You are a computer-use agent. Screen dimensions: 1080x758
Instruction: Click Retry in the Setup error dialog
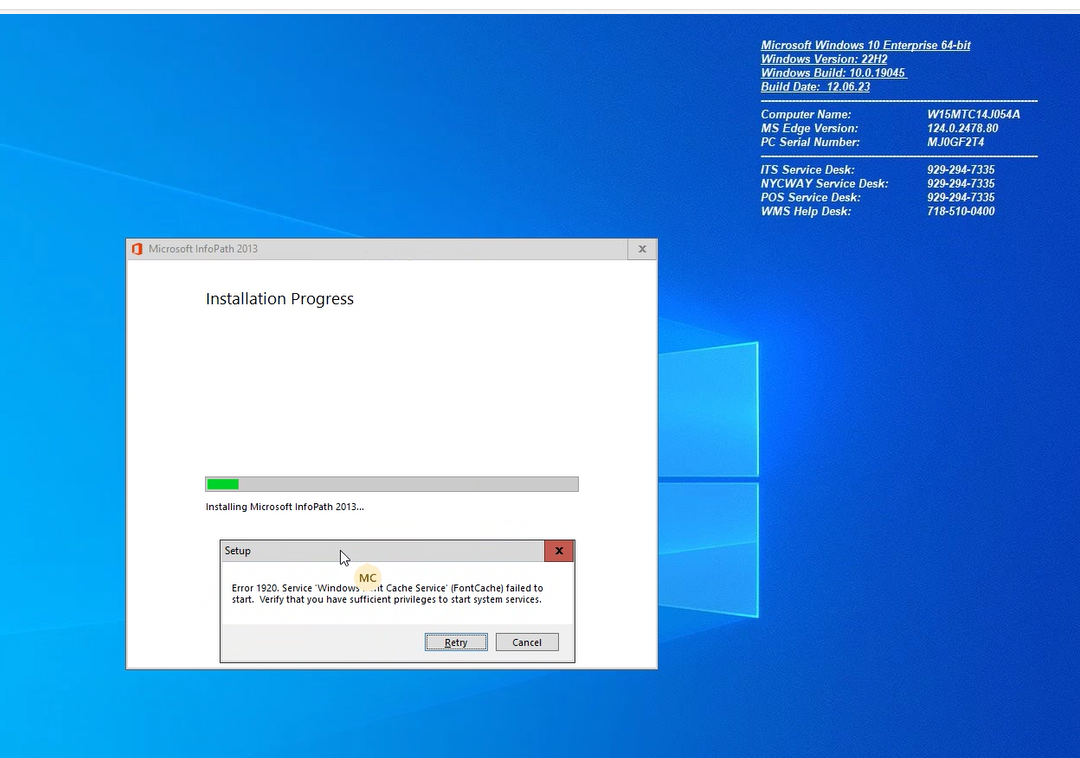coord(456,642)
